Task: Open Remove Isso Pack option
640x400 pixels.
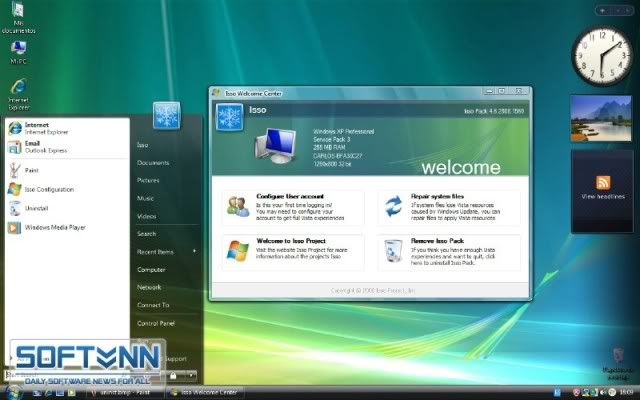Action: click(x=449, y=252)
